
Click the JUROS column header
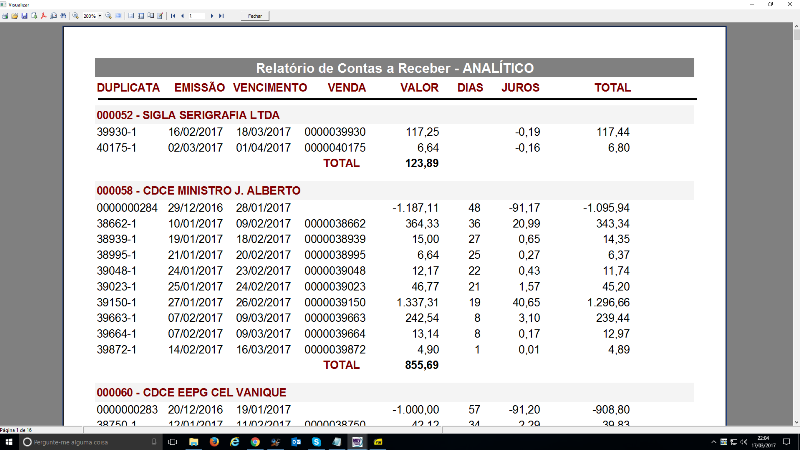click(x=520, y=88)
